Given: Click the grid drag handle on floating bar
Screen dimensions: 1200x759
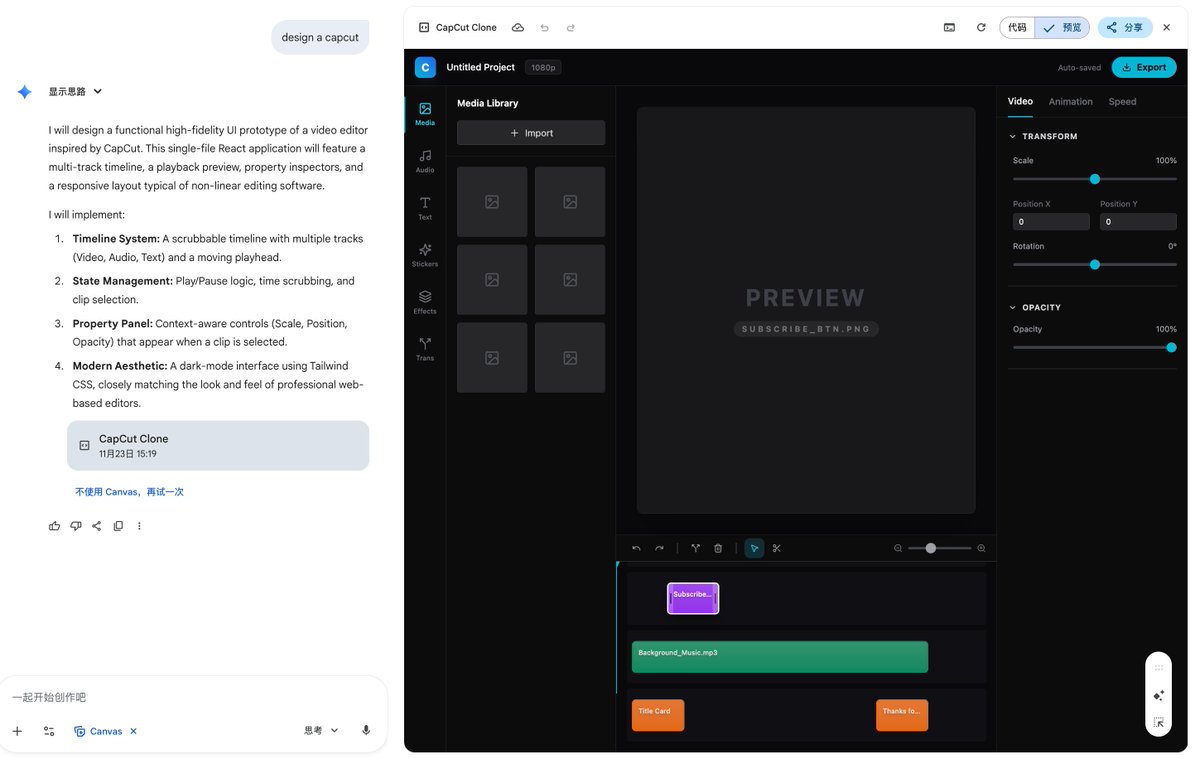Looking at the screenshot, I should pyautogui.click(x=1159, y=668).
